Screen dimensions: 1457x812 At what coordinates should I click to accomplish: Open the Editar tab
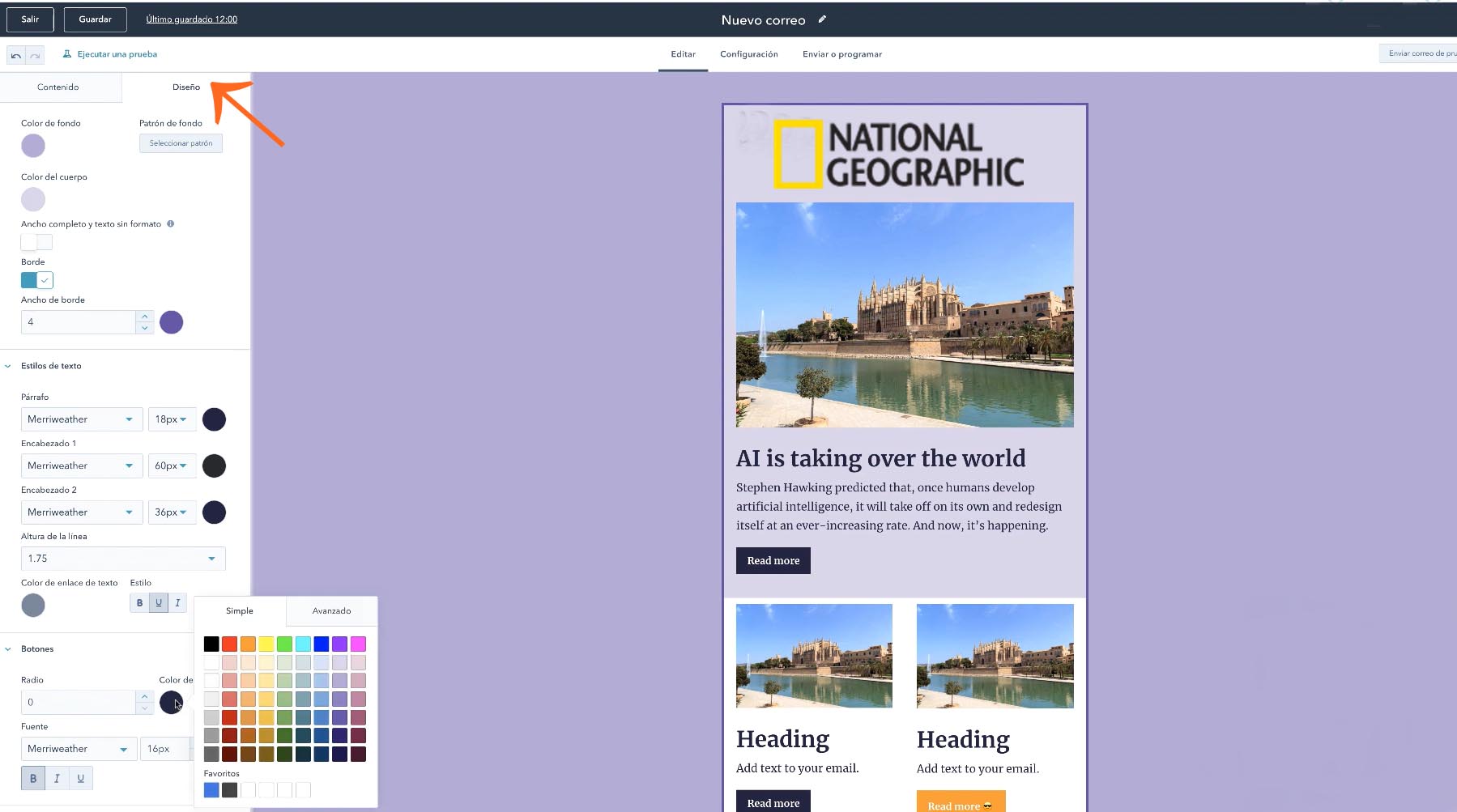[683, 54]
